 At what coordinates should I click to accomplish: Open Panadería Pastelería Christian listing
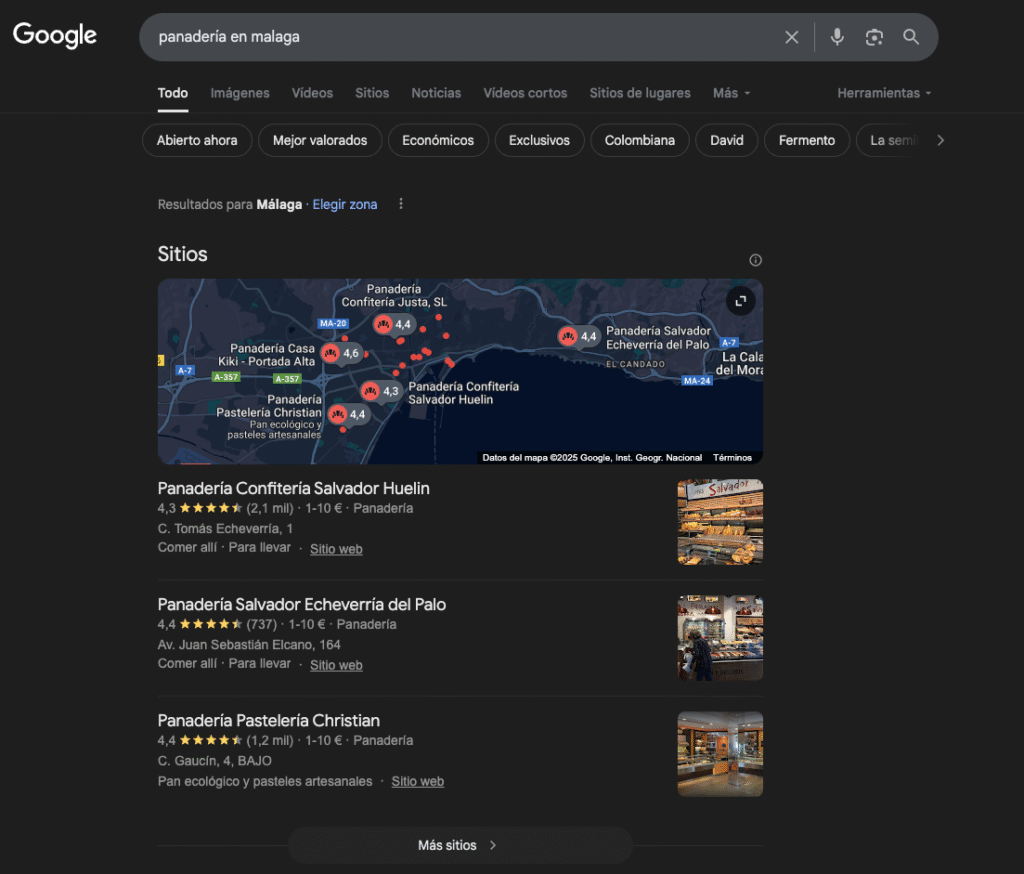(x=268, y=720)
